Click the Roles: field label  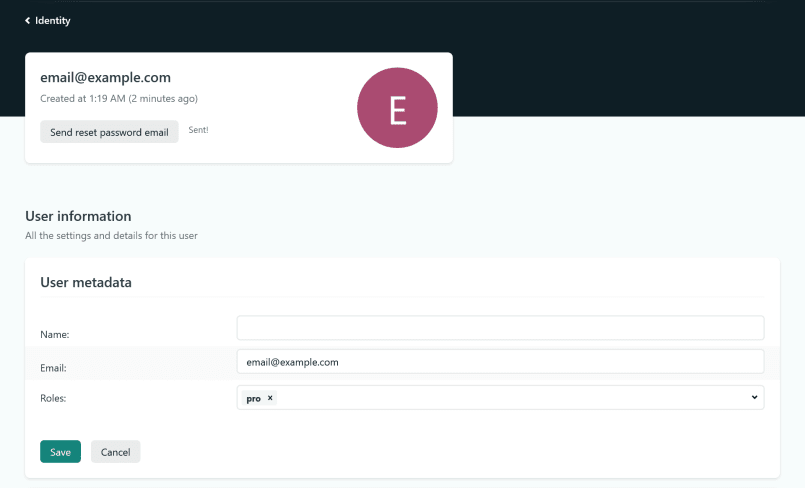click(x=53, y=398)
